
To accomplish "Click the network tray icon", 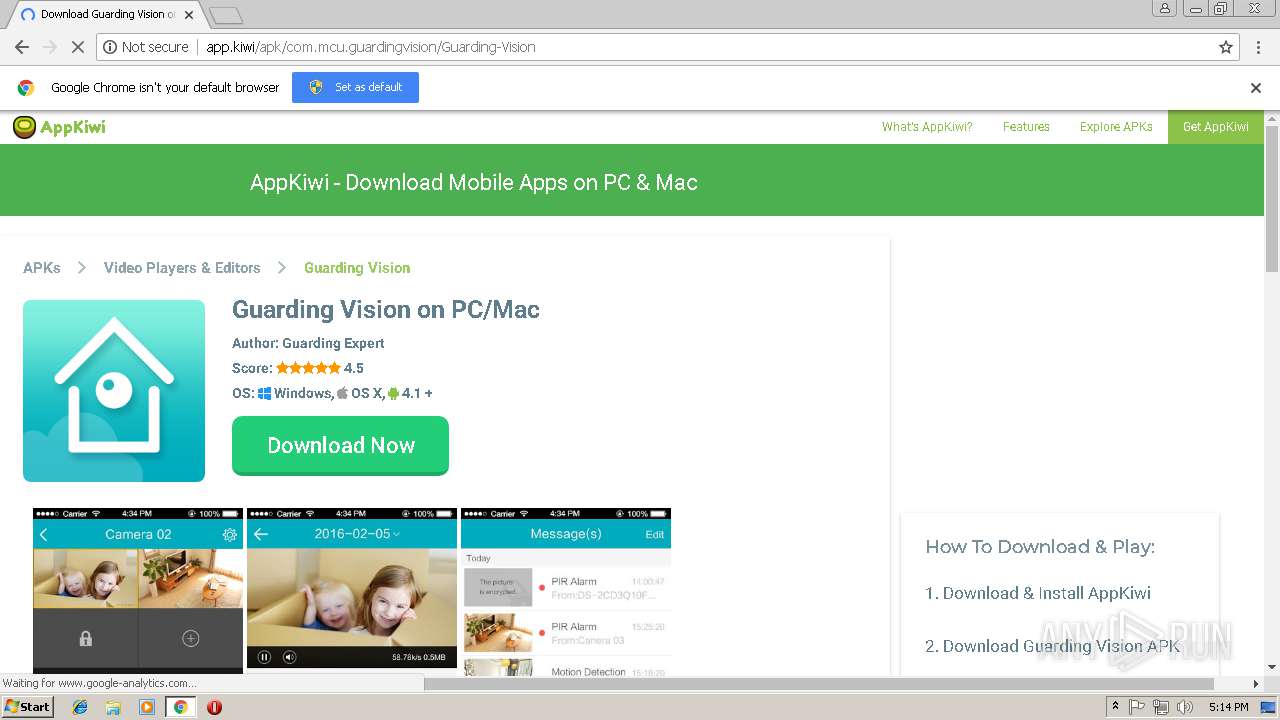I will pos(1161,707).
